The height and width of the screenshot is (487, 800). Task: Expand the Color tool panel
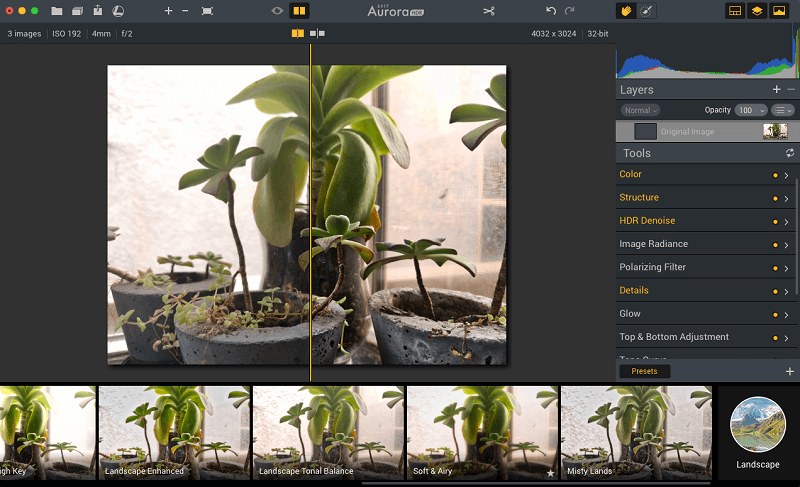[x=786, y=175]
